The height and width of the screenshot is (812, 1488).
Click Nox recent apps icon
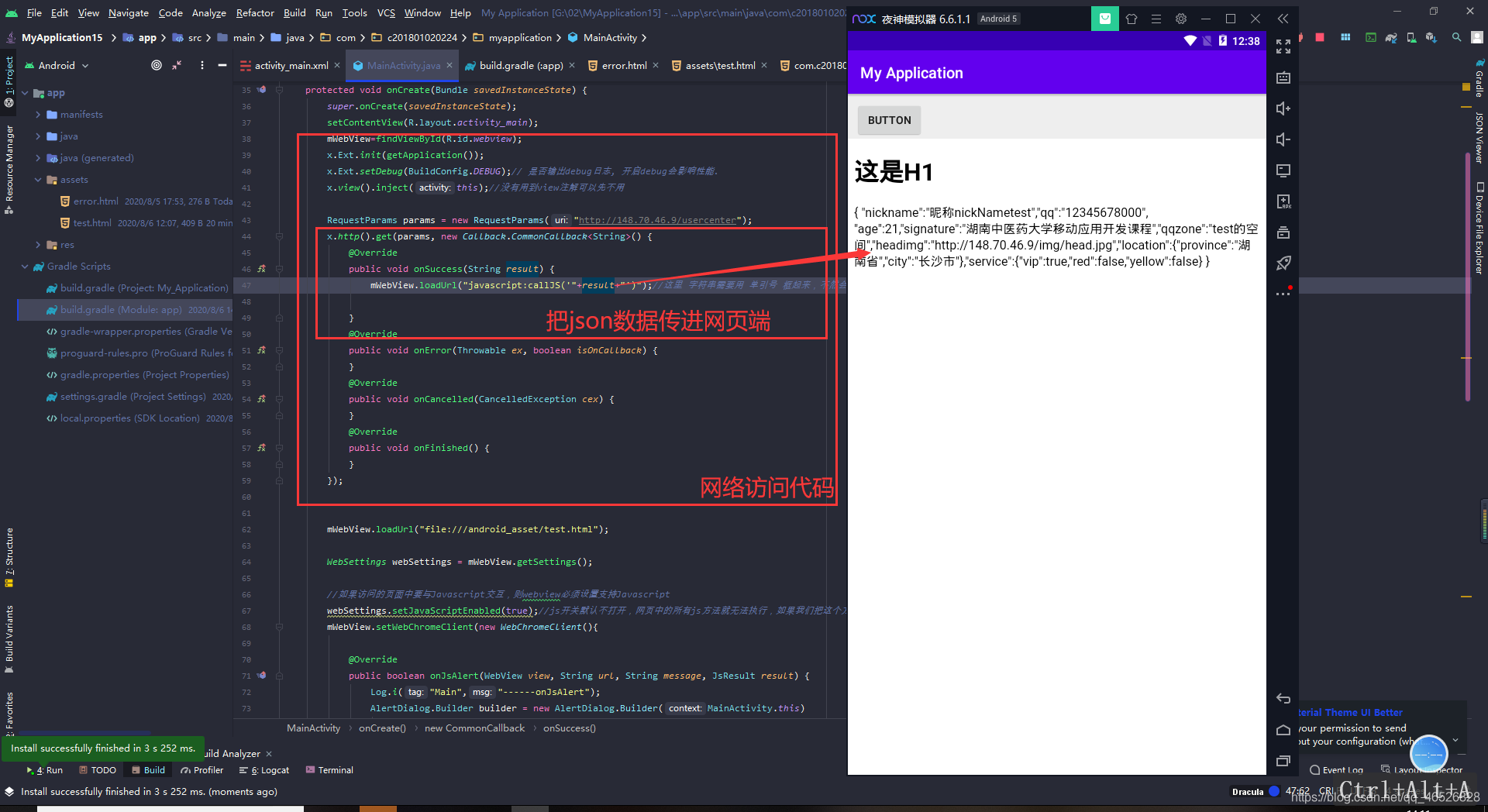coord(1283,761)
